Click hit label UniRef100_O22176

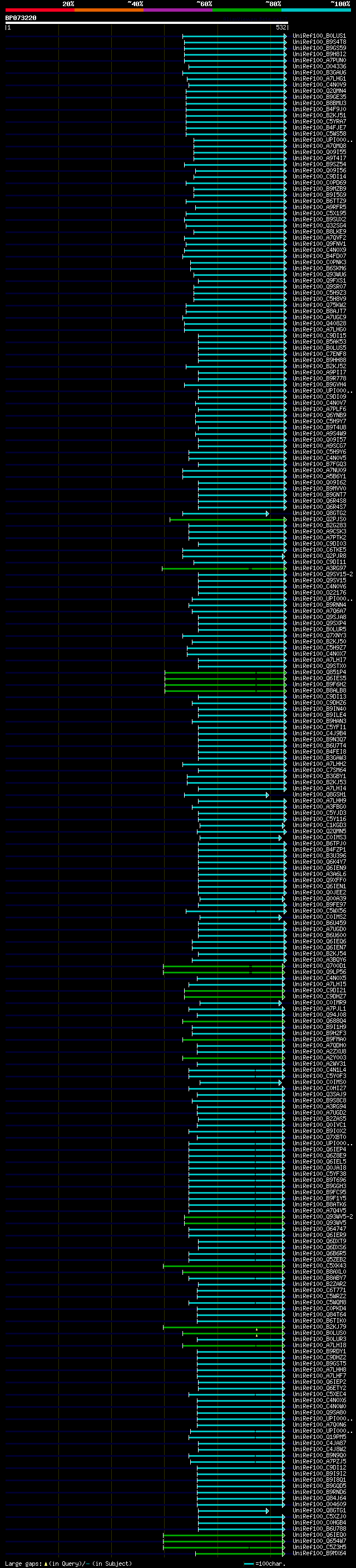(x=319, y=593)
